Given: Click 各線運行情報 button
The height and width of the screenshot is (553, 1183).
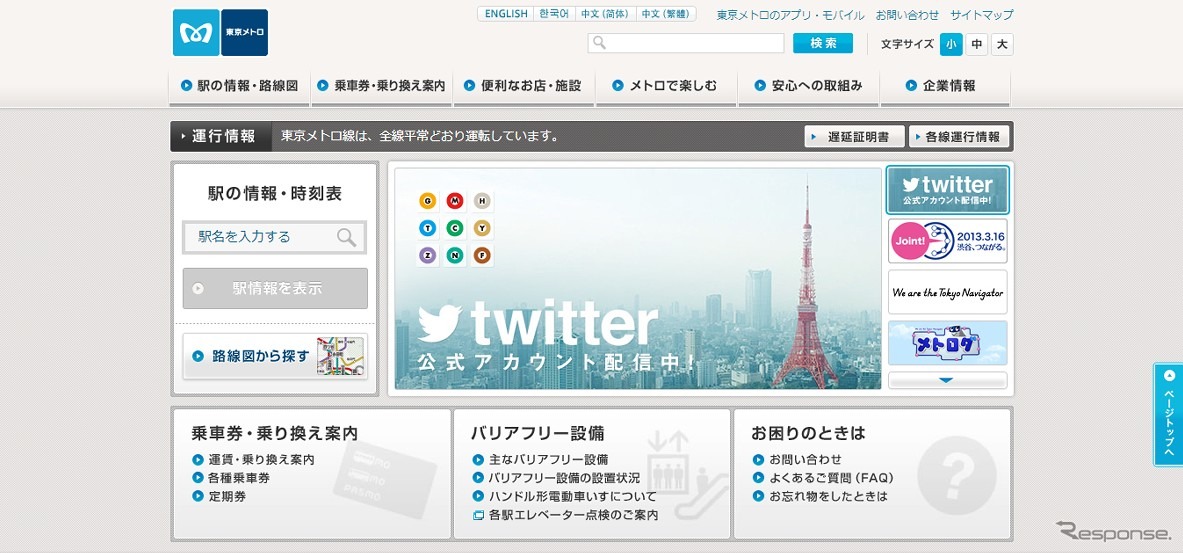Looking at the screenshot, I should 958,137.
